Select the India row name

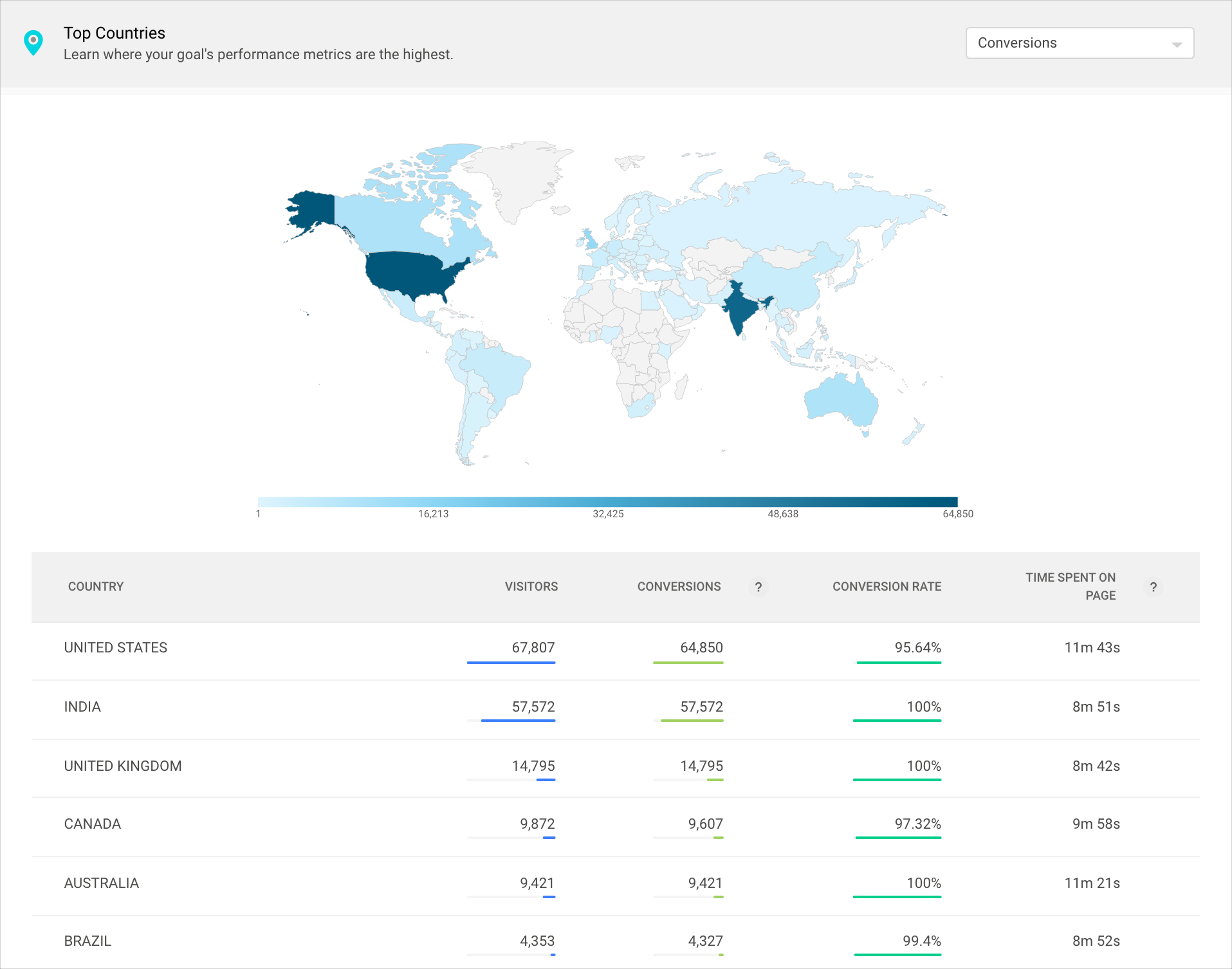(82, 707)
